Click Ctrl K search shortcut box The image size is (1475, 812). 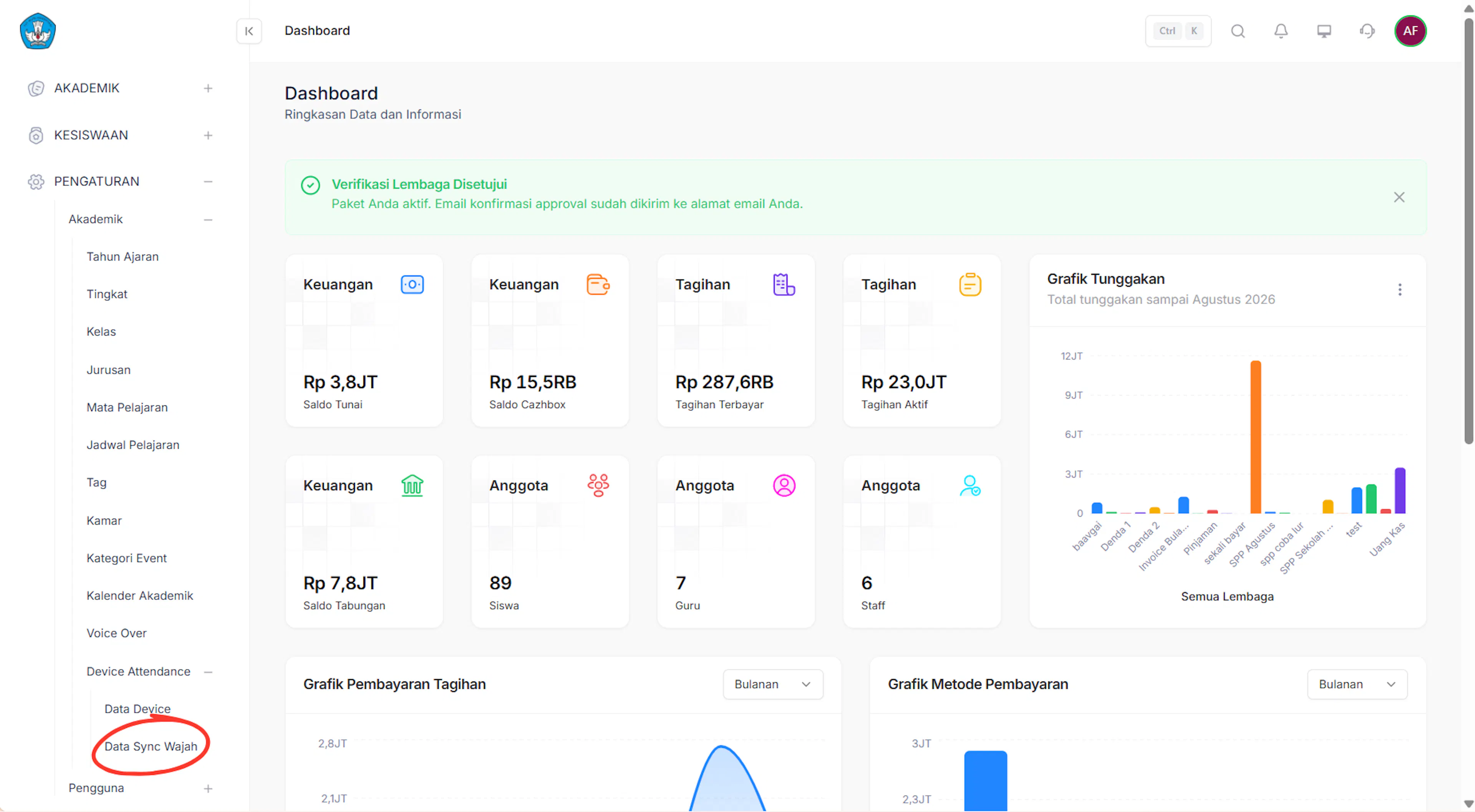[1178, 31]
